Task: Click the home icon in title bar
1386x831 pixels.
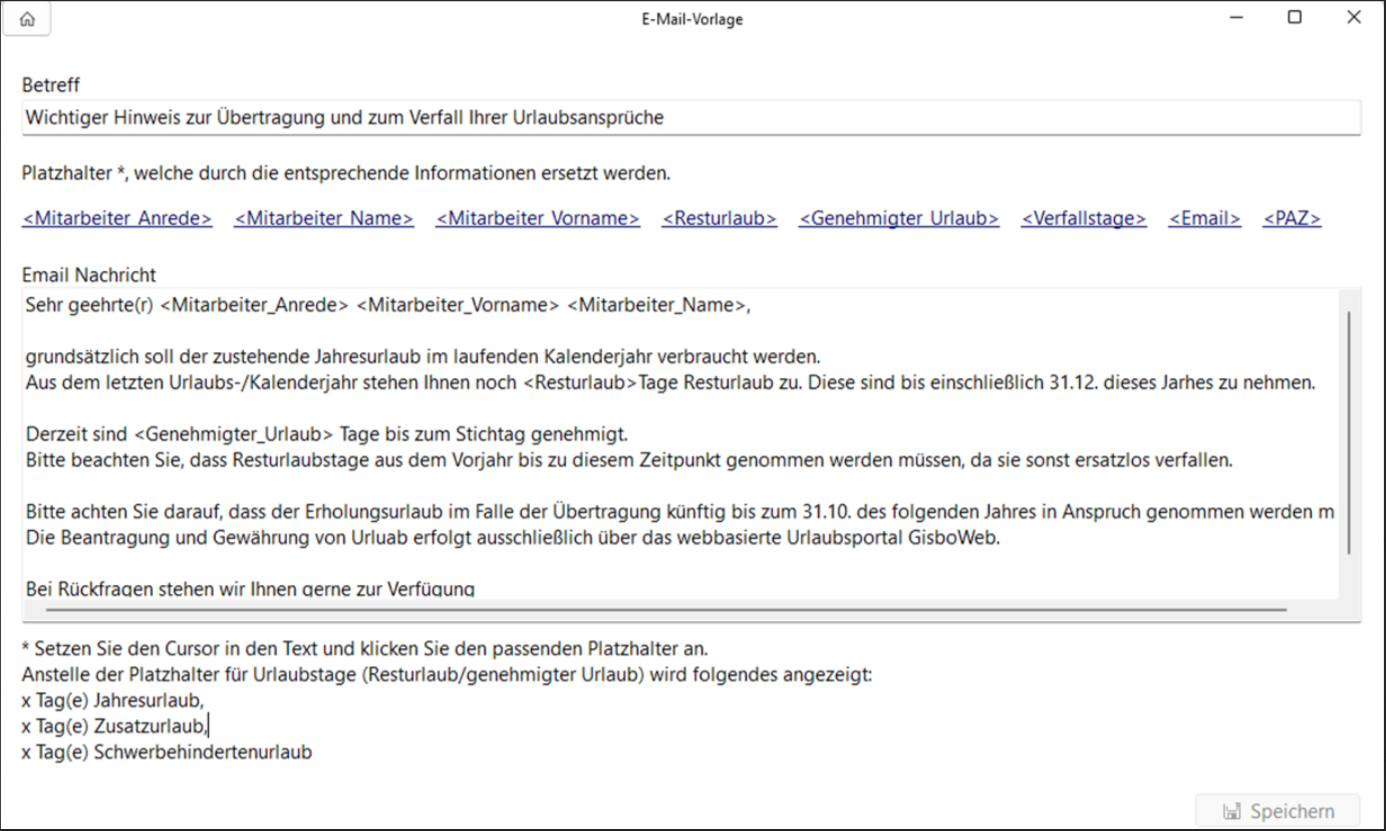Action: (x=27, y=19)
